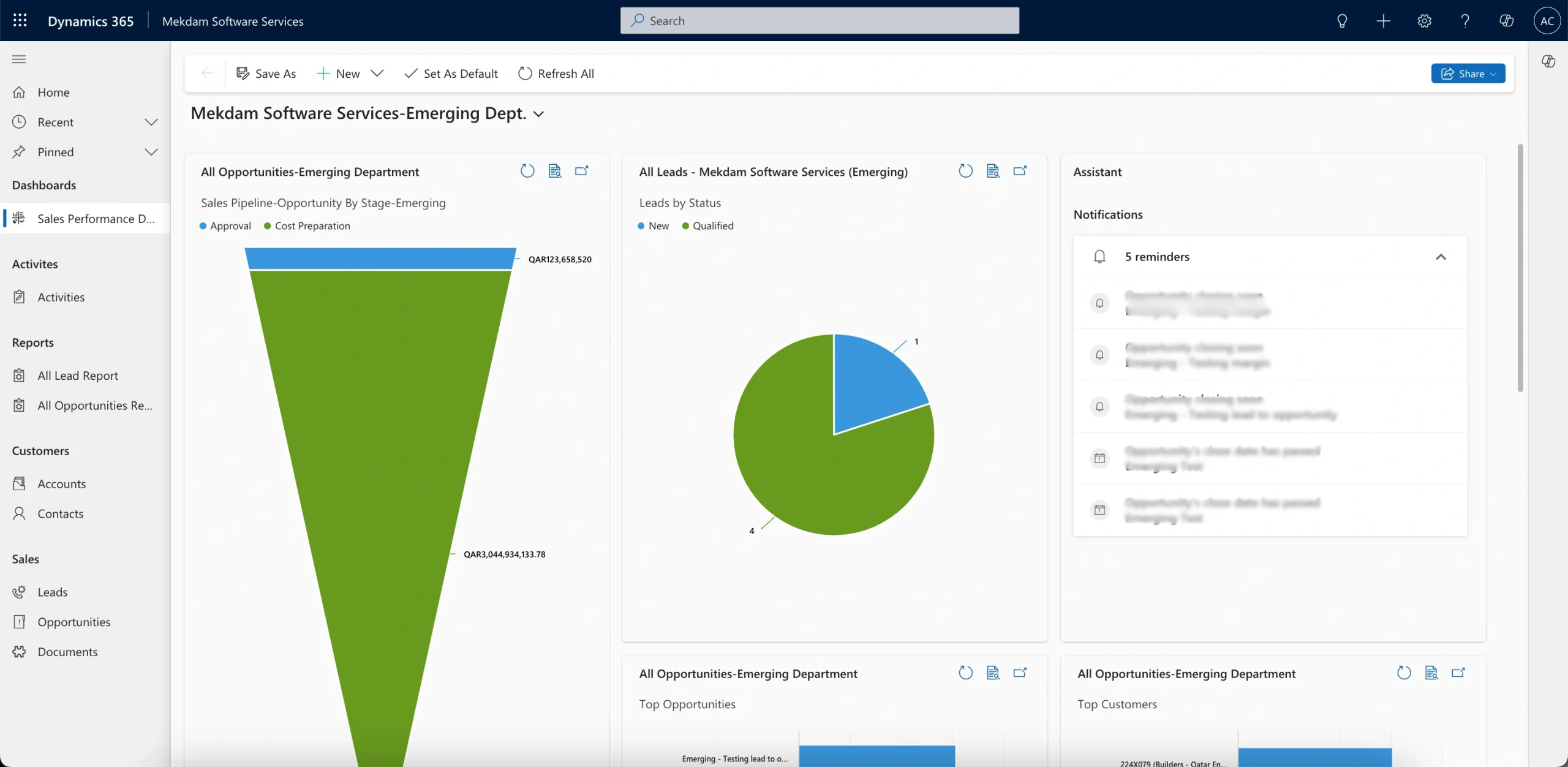The image size is (1568, 767).
Task: Open Activities in the sidebar
Action: click(x=85, y=297)
